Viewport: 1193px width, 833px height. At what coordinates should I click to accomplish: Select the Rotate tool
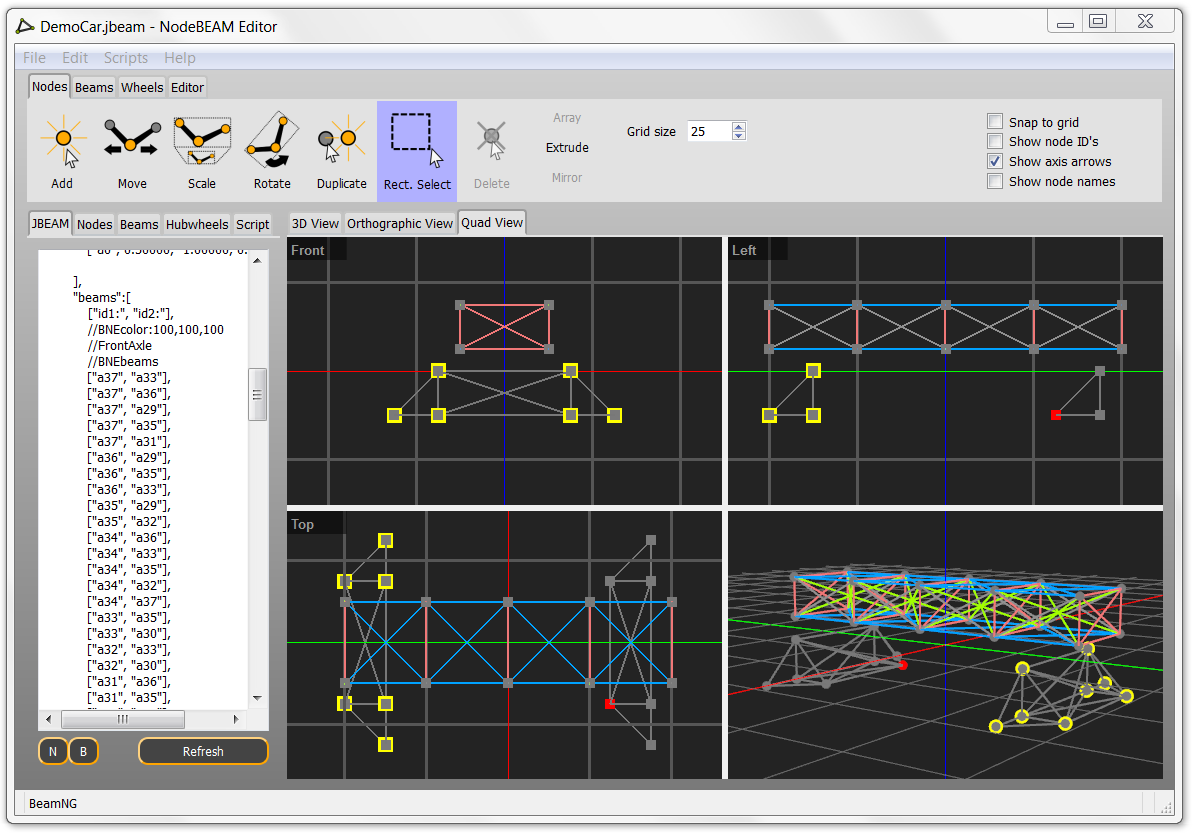(272, 151)
